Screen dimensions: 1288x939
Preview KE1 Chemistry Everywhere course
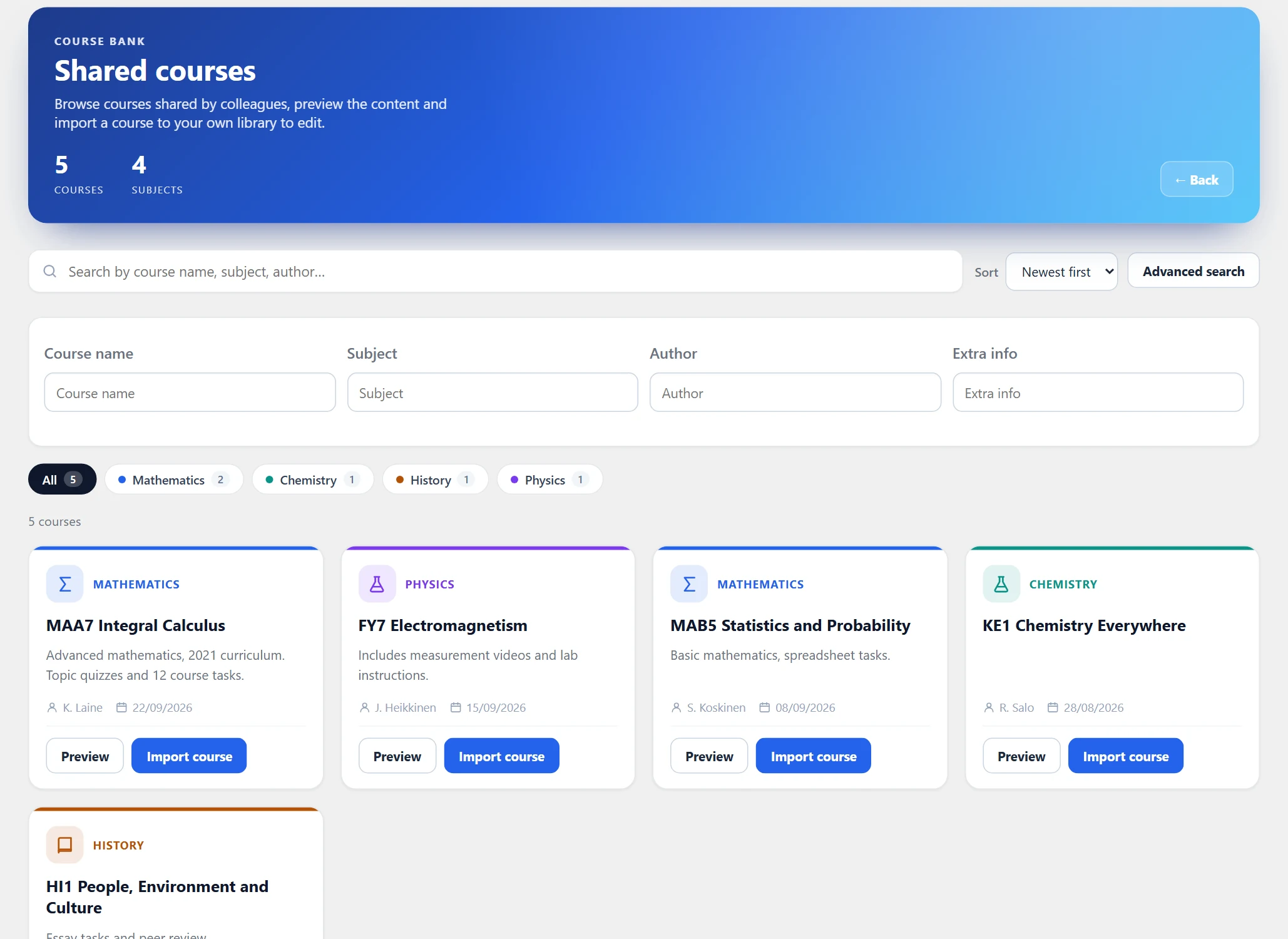coord(1021,756)
